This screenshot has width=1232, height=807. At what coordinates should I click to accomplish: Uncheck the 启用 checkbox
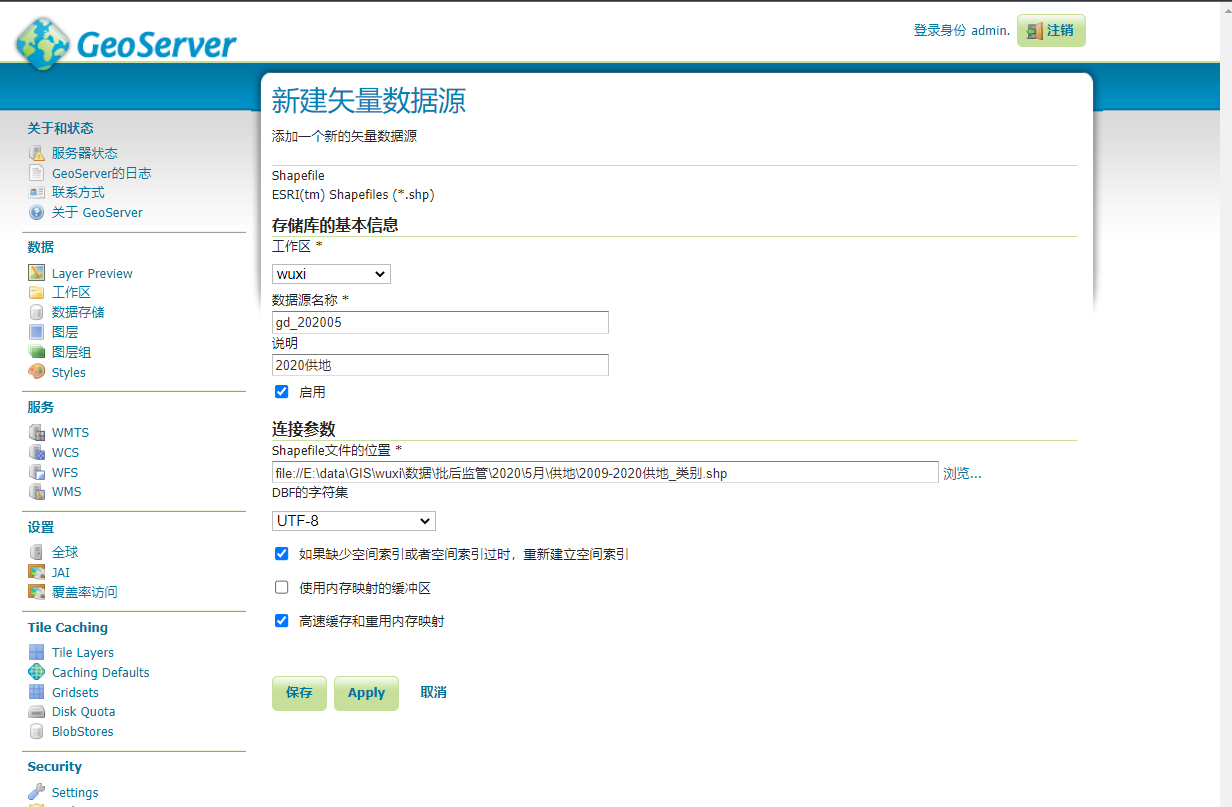(282, 392)
